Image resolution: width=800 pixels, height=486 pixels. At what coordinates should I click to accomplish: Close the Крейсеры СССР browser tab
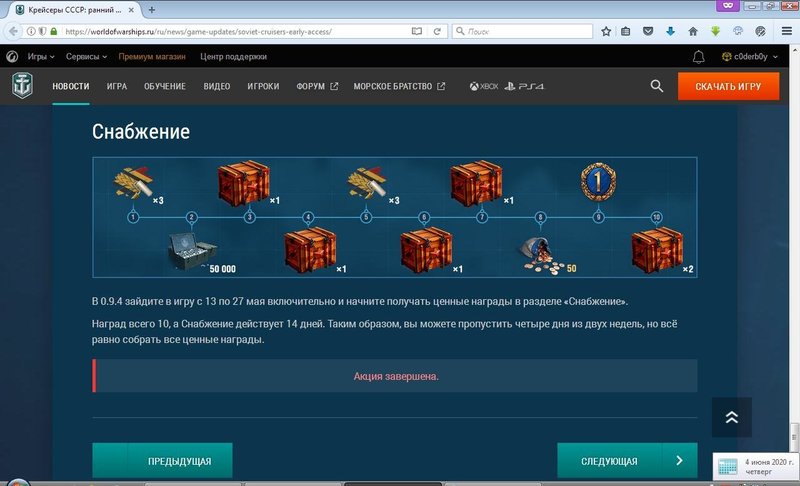click(x=131, y=10)
